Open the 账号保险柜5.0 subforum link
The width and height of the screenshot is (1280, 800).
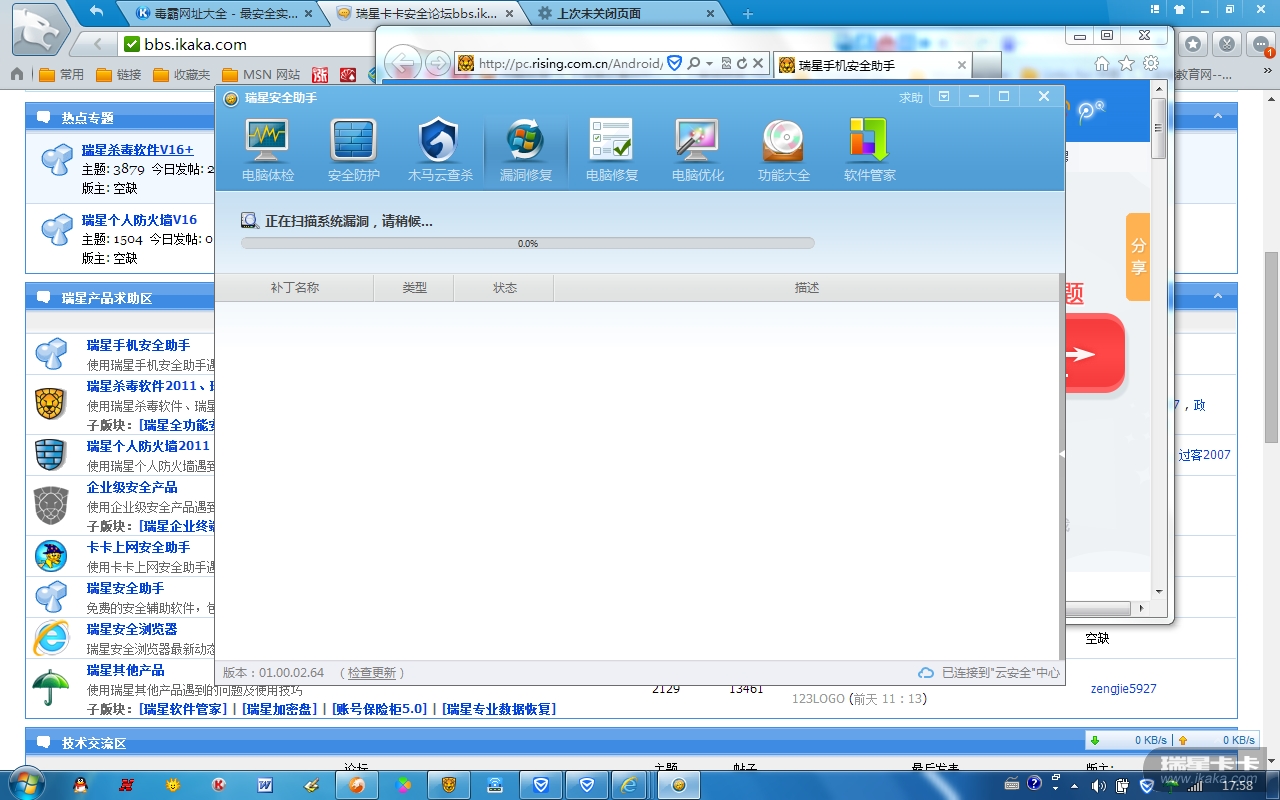(379, 709)
